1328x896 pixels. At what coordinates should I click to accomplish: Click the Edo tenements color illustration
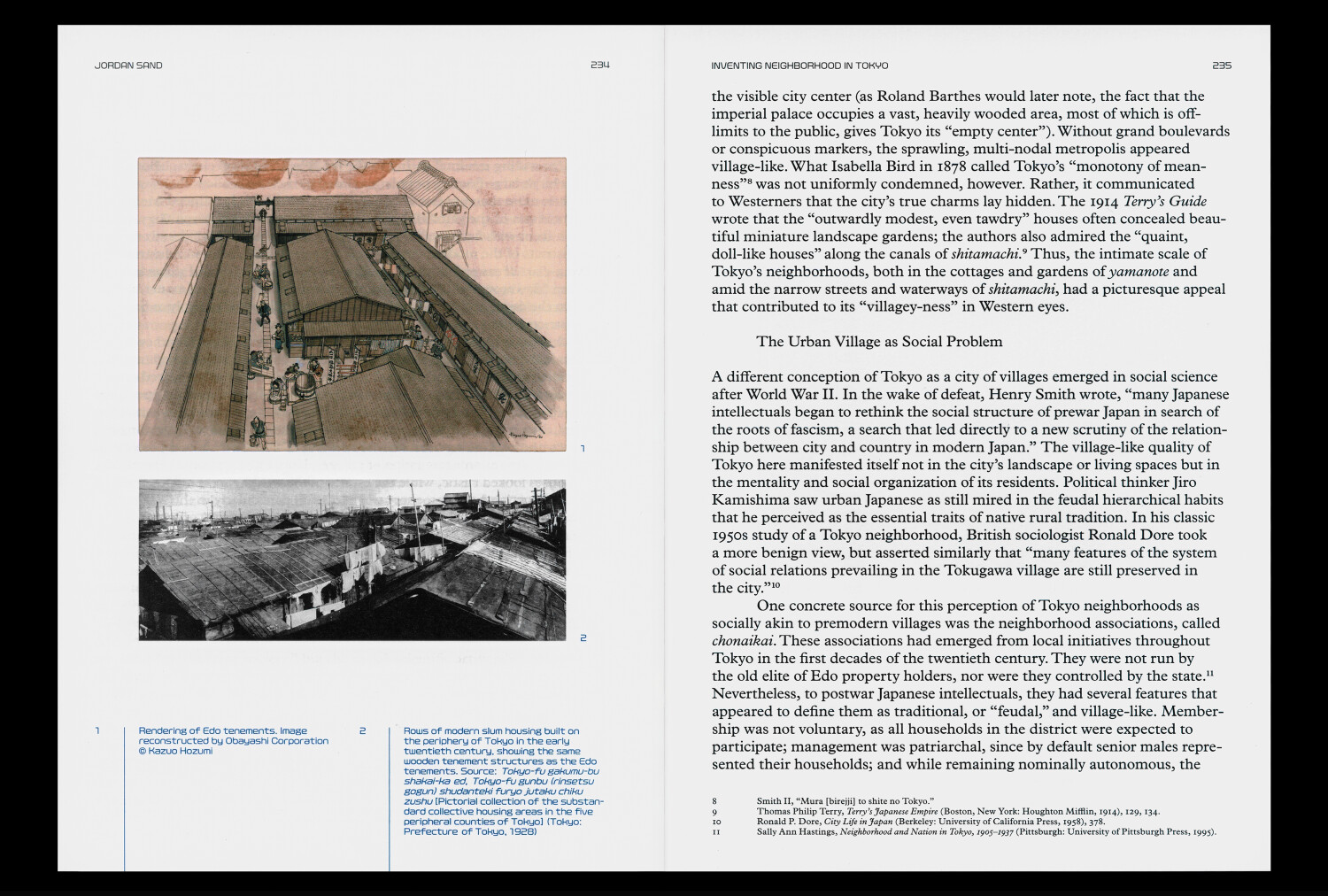click(352, 304)
